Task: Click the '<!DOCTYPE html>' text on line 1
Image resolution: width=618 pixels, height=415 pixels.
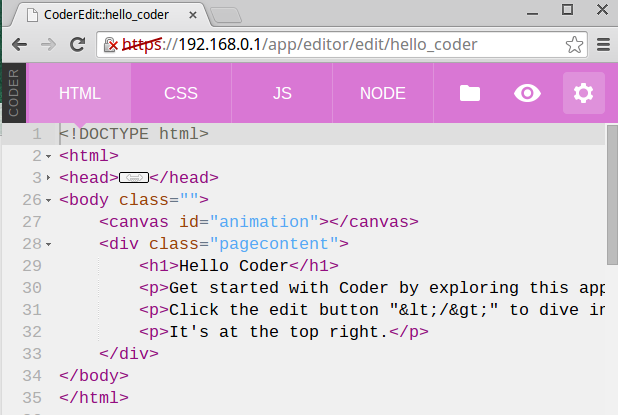Action: pyautogui.click(x=134, y=134)
